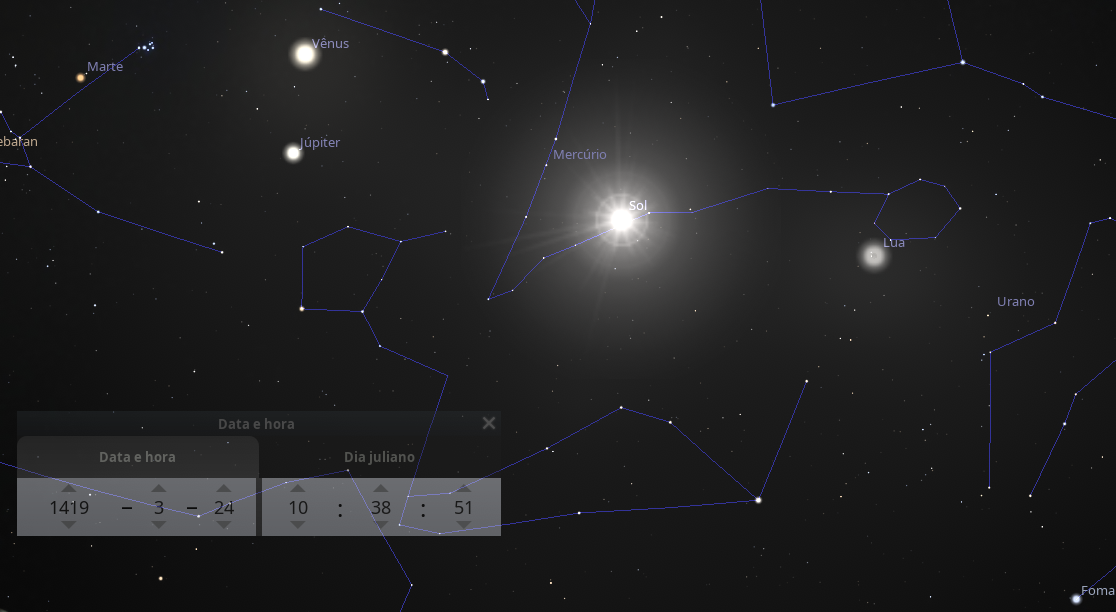Image resolution: width=1116 pixels, height=612 pixels.
Task: Select the Moon labeled Lua
Action: coord(873,255)
